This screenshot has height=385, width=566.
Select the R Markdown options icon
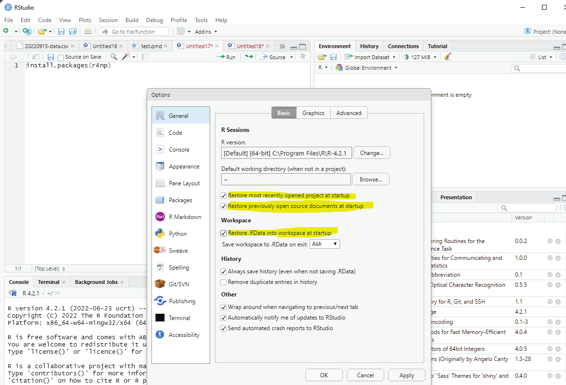click(160, 216)
